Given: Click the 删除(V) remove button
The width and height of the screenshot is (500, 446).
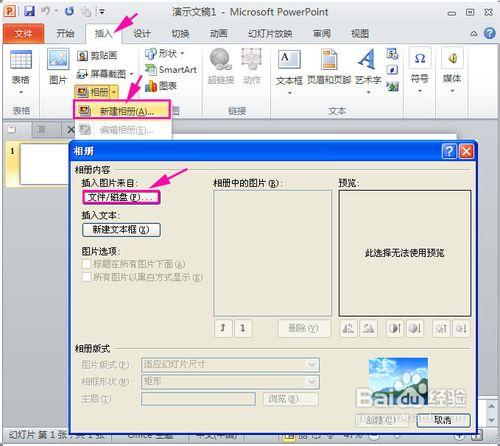Looking at the screenshot, I should coord(304,328).
